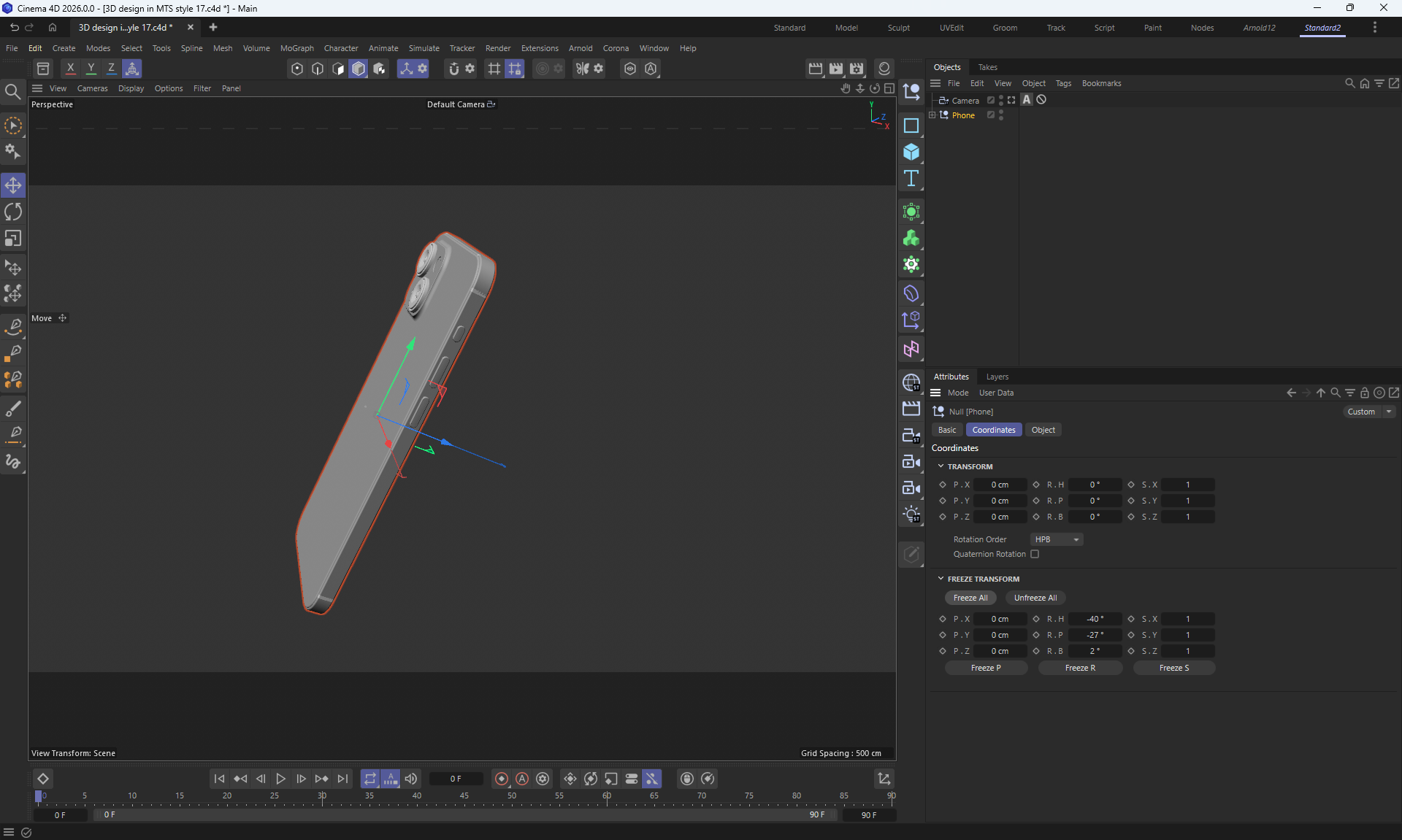Toggle timeline loop playback mode

[x=370, y=779]
